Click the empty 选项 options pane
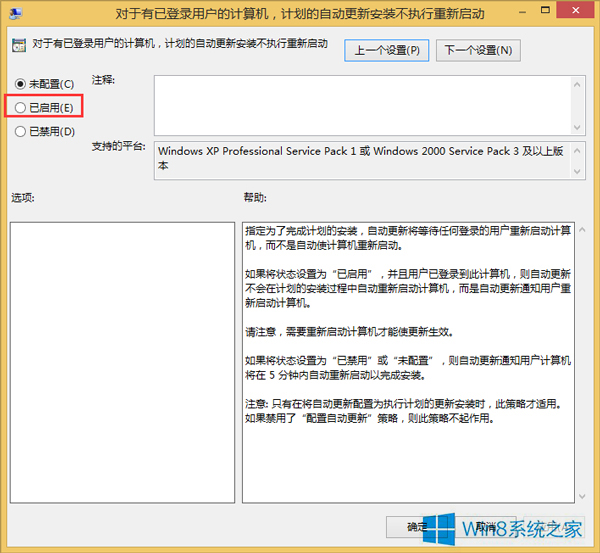The width and height of the screenshot is (600, 553). 122,362
